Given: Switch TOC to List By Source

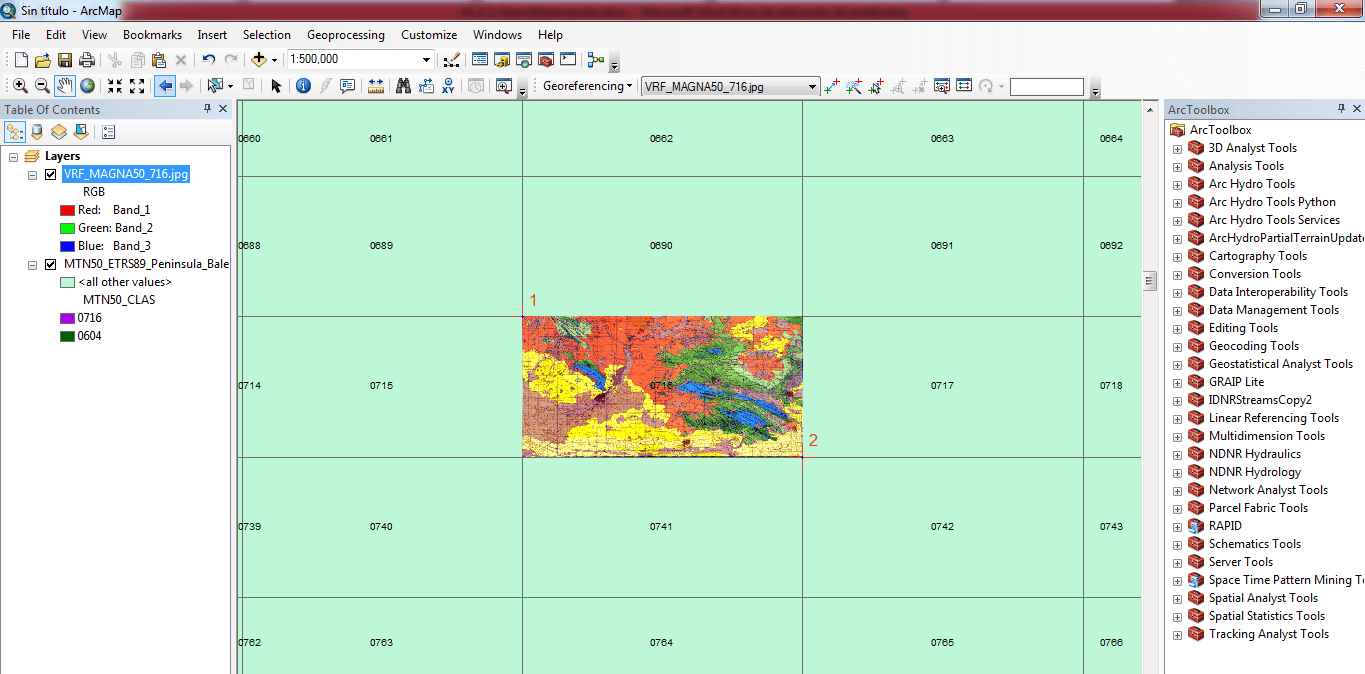Looking at the screenshot, I should (37, 132).
